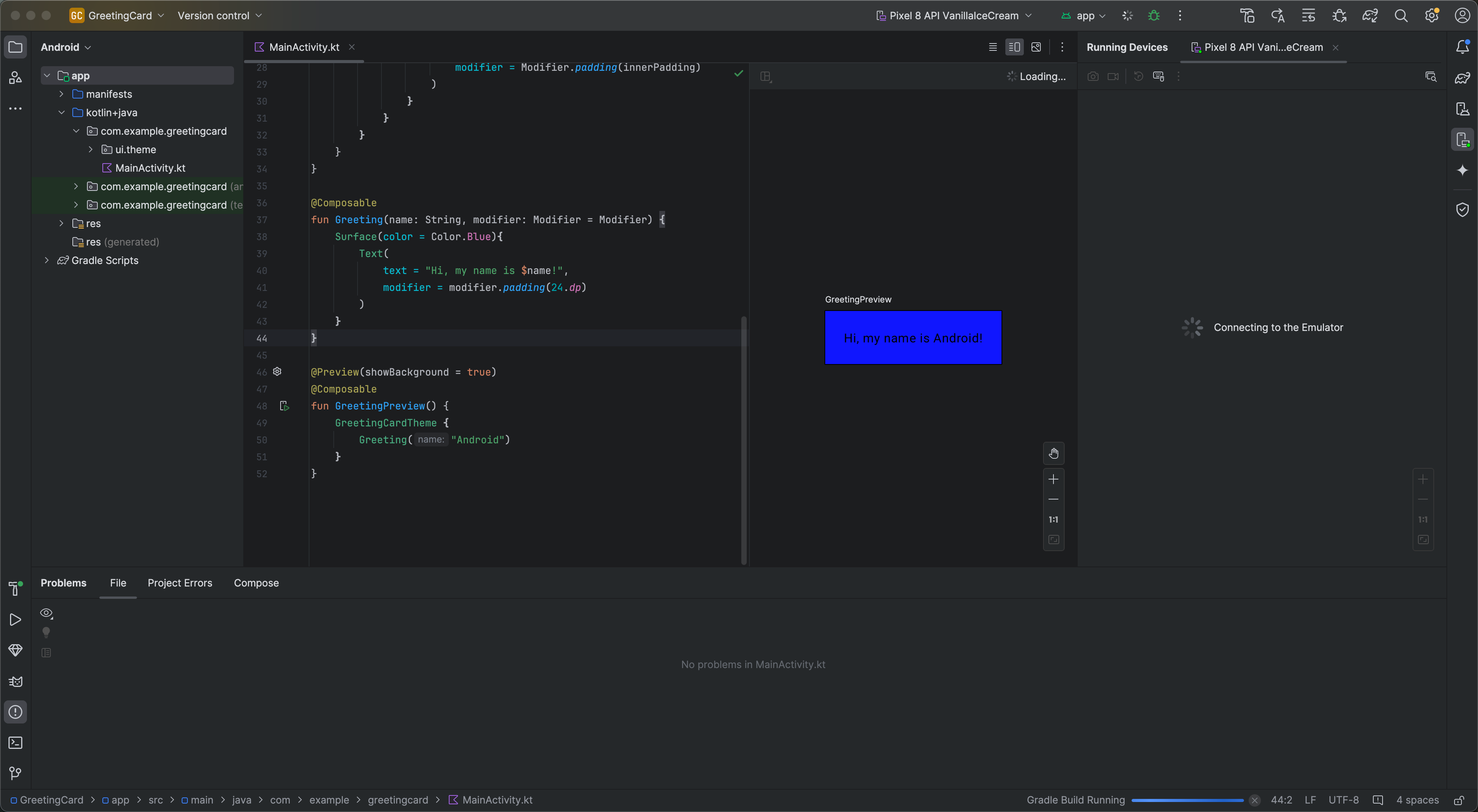Screen dimensions: 1478x812
Task: Take emulator screenshot camera icon
Action: pyautogui.click(x=1093, y=76)
